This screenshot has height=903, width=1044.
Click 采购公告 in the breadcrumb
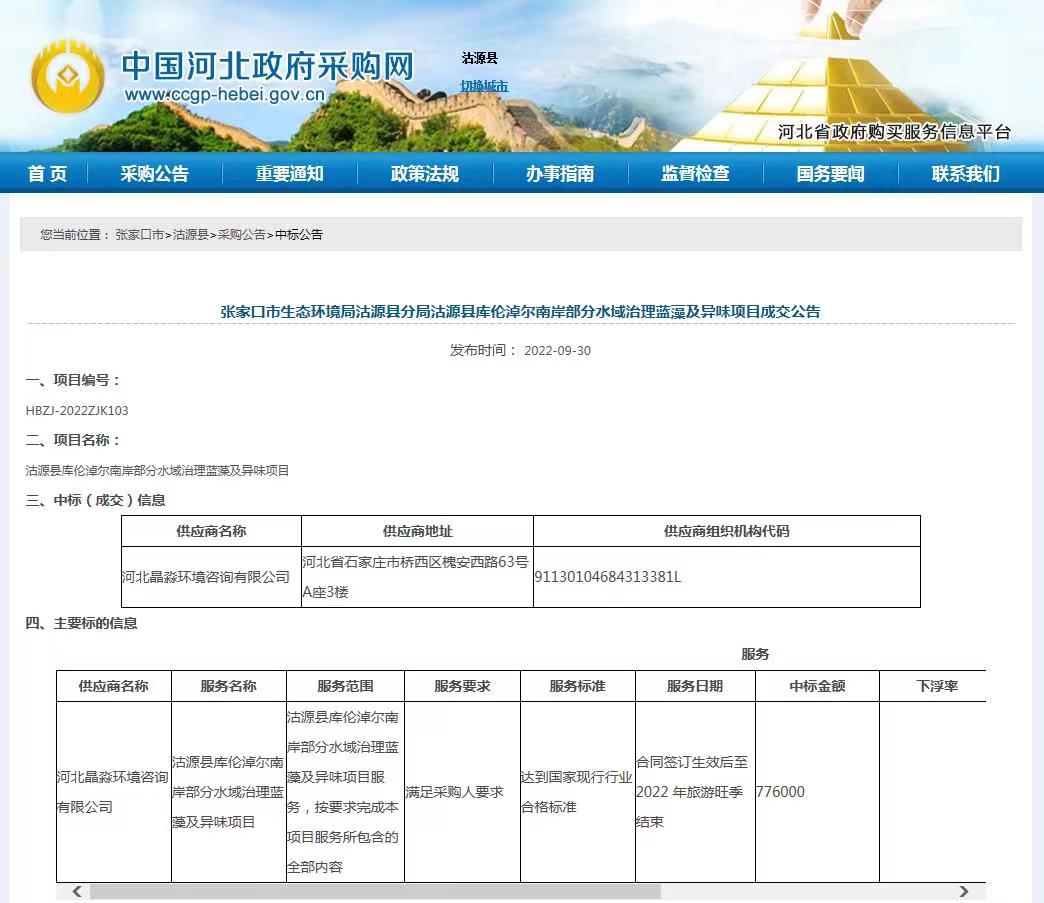click(242, 234)
